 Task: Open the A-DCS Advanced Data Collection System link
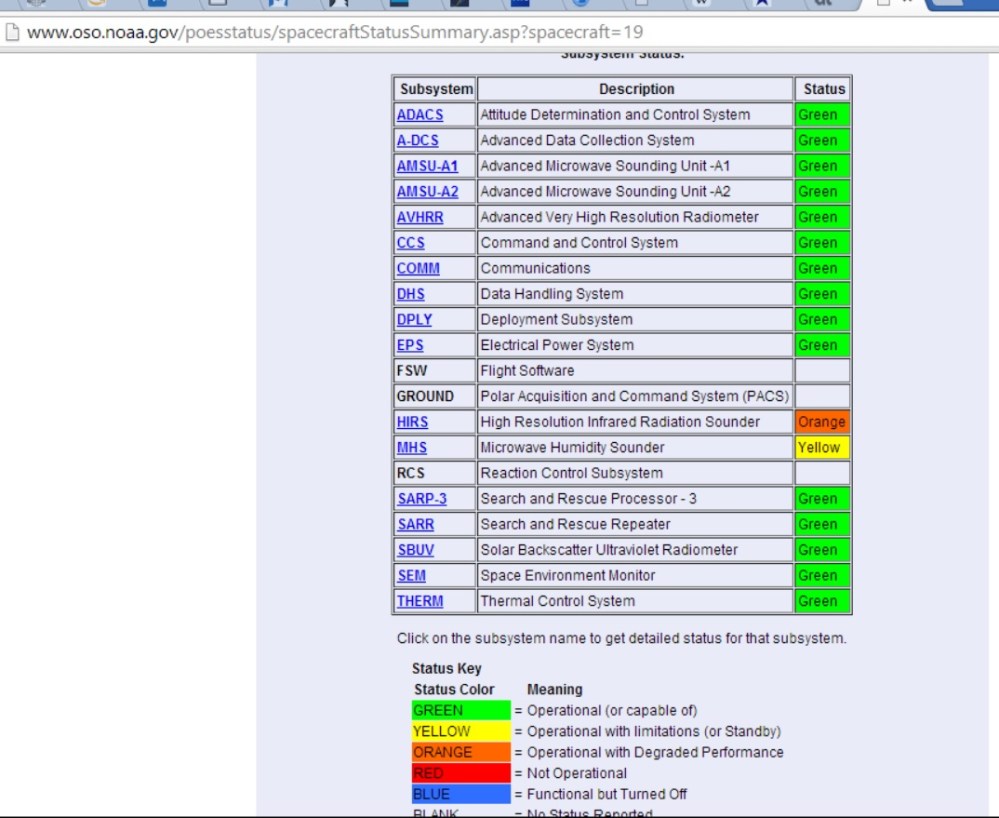click(416, 140)
